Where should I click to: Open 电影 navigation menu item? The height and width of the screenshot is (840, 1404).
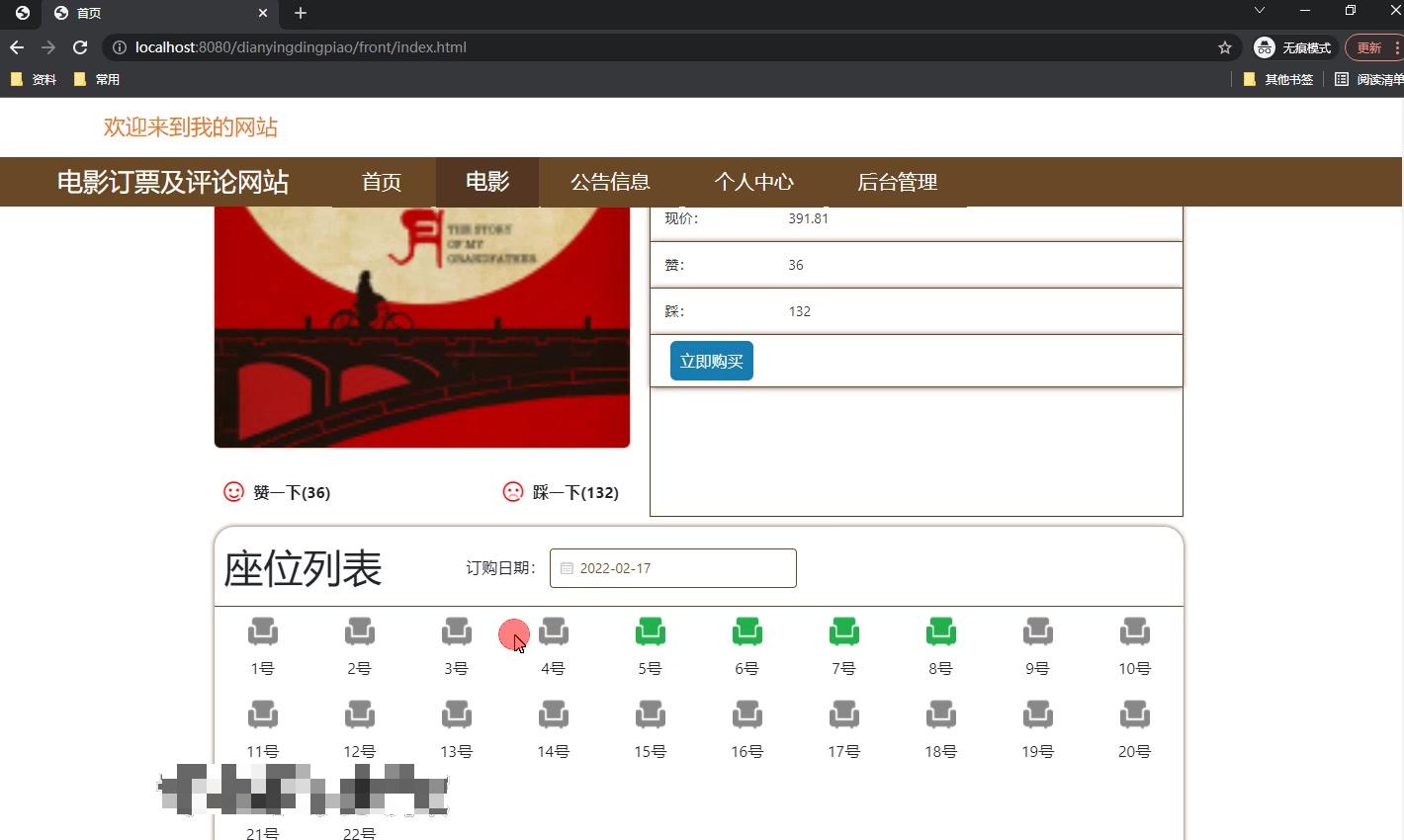click(487, 182)
